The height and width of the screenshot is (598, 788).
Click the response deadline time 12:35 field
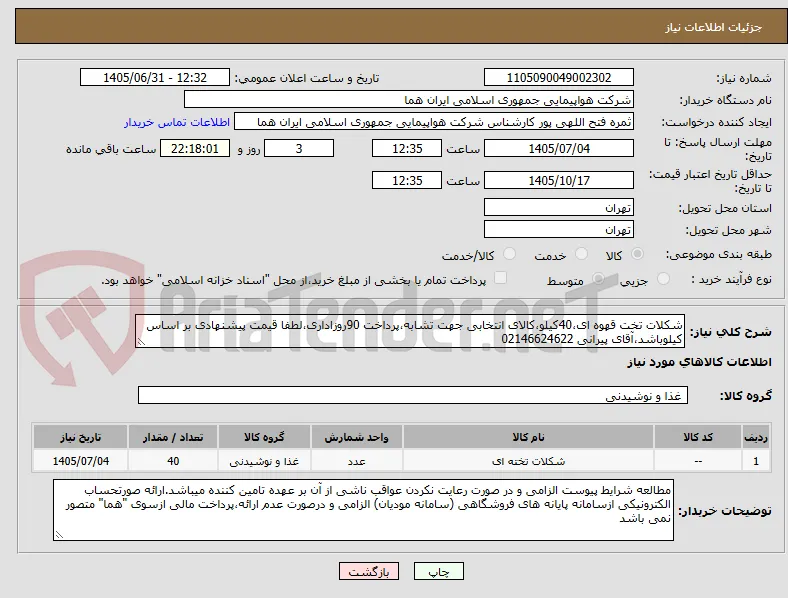click(407, 148)
